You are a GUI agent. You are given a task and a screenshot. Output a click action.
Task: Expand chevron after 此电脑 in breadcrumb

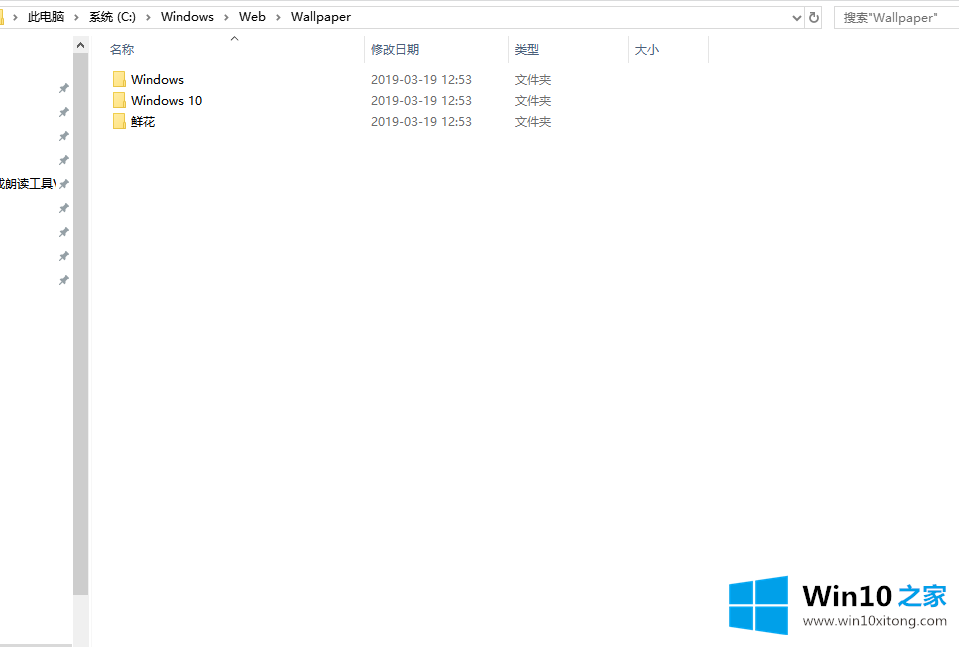[x=76, y=17]
